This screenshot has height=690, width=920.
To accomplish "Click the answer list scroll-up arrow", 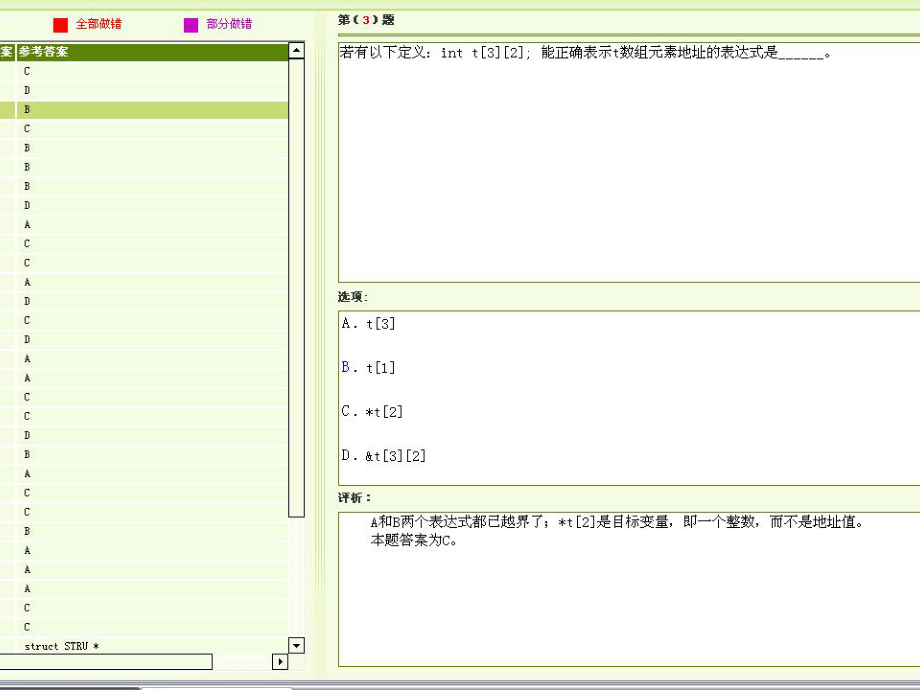I will (297, 50).
